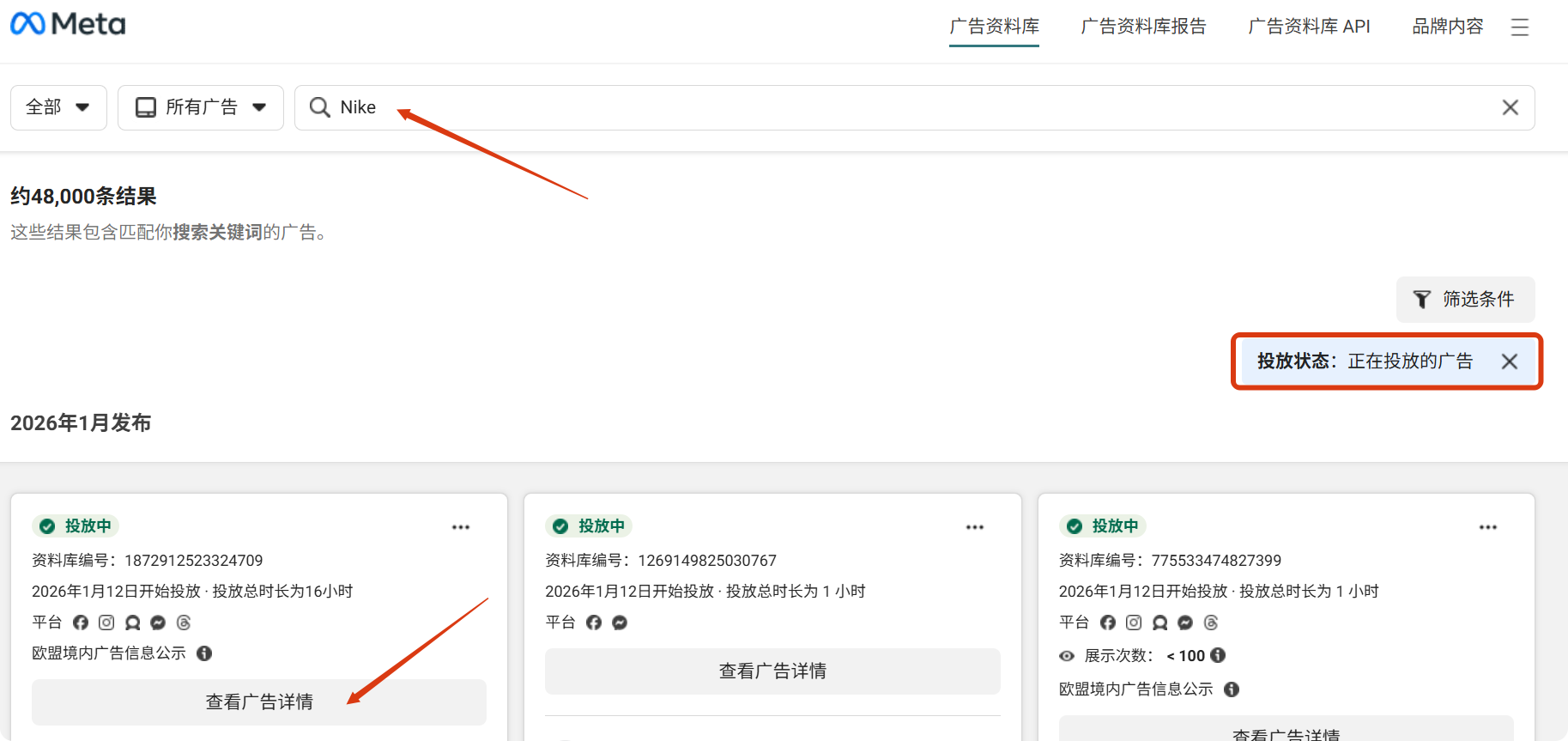Image resolution: width=1568 pixels, height=741 pixels.
Task: Clear the search field with X
Action: click(x=1510, y=107)
